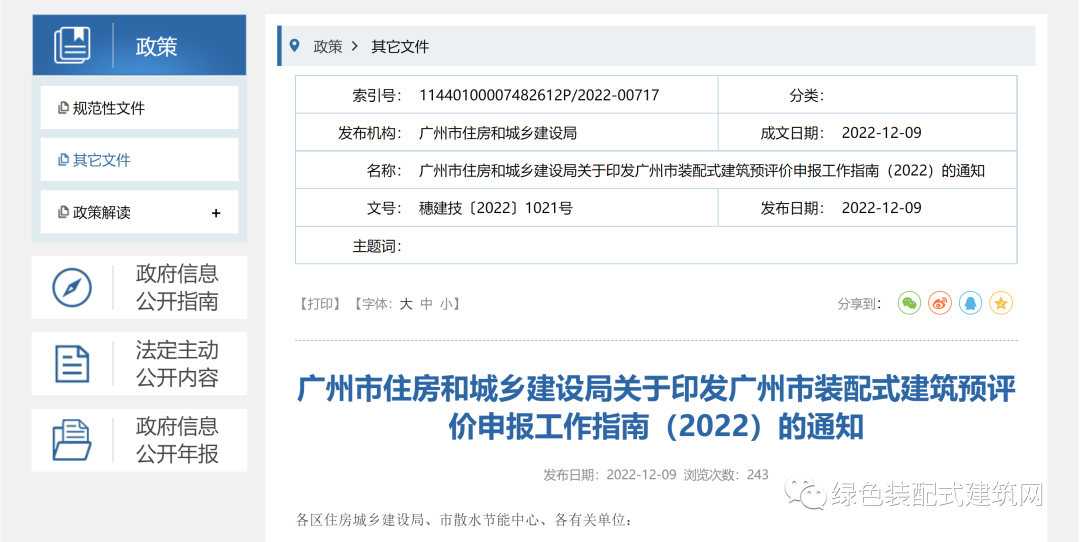Go to 其它文件 in the breadcrumb
Screen dimensions: 1080x542
[x=400, y=47]
